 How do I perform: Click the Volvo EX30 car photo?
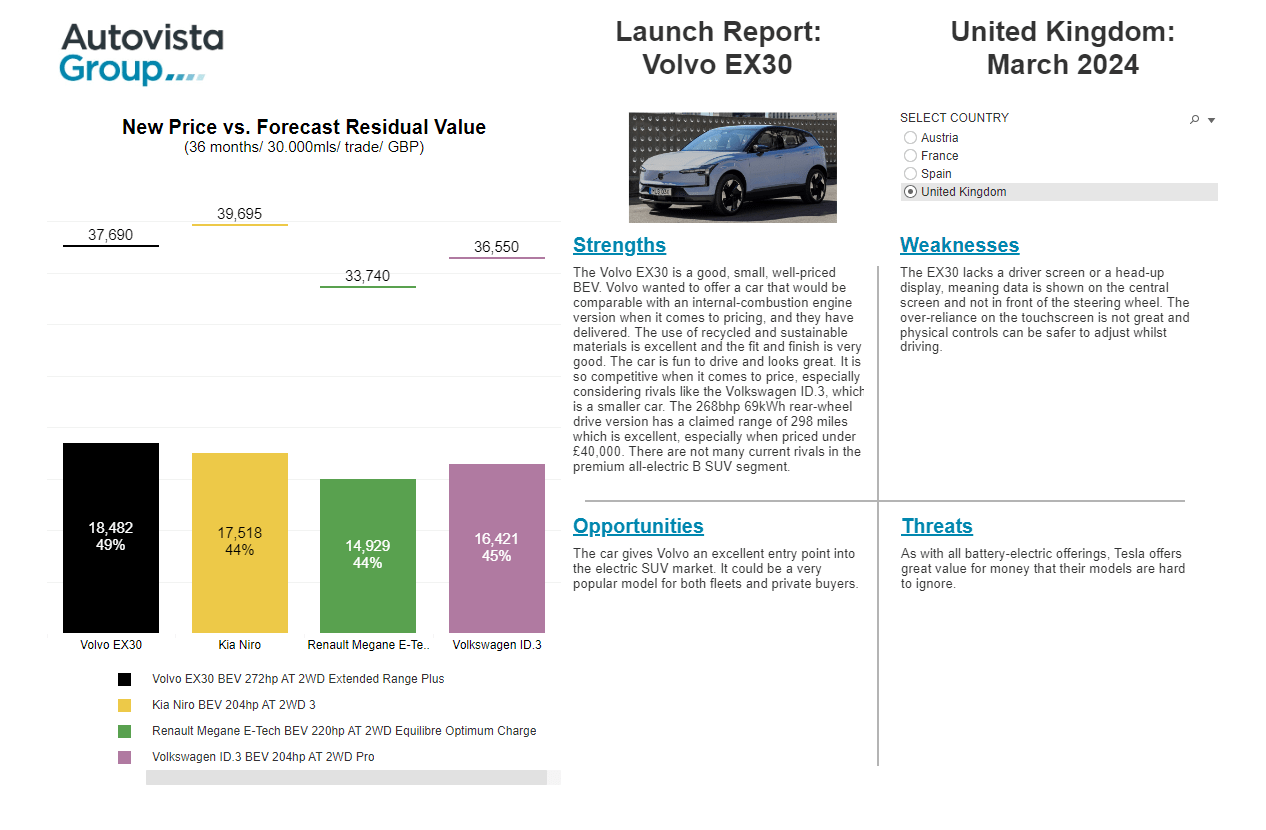[732, 167]
